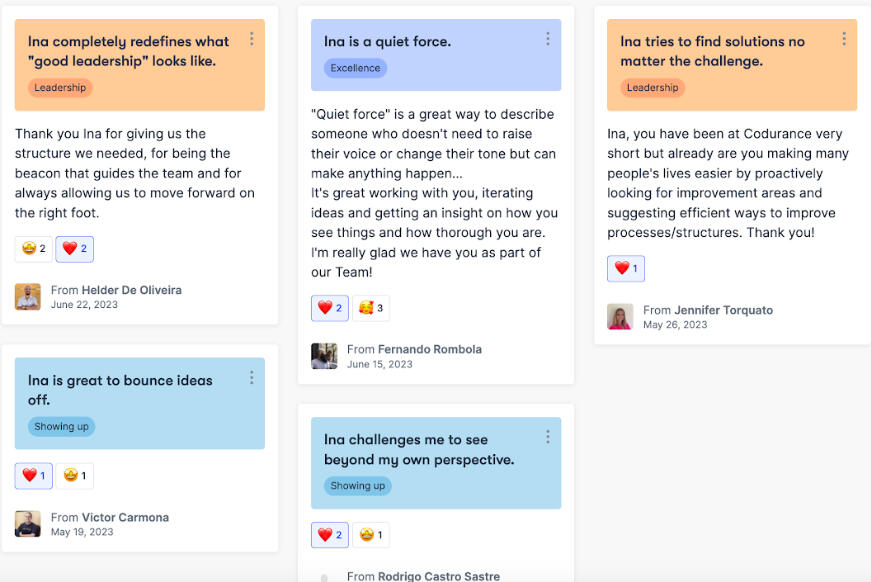The height and width of the screenshot is (582, 871).
Task: Open options menu on "redefines good leadership" card
Action: pyautogui.click(x=251, y=39)
